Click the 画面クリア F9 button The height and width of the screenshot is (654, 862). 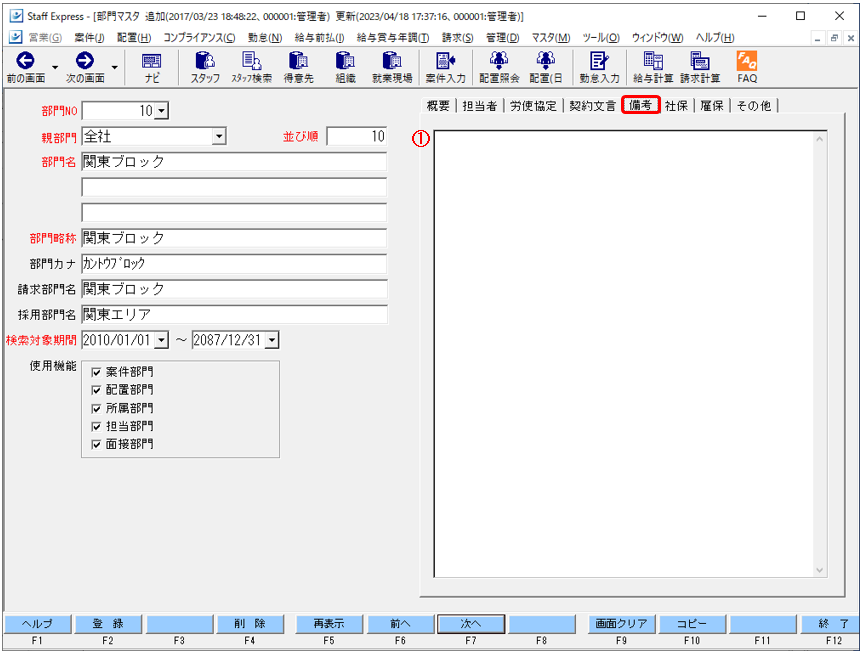click(x=621, y=624)
